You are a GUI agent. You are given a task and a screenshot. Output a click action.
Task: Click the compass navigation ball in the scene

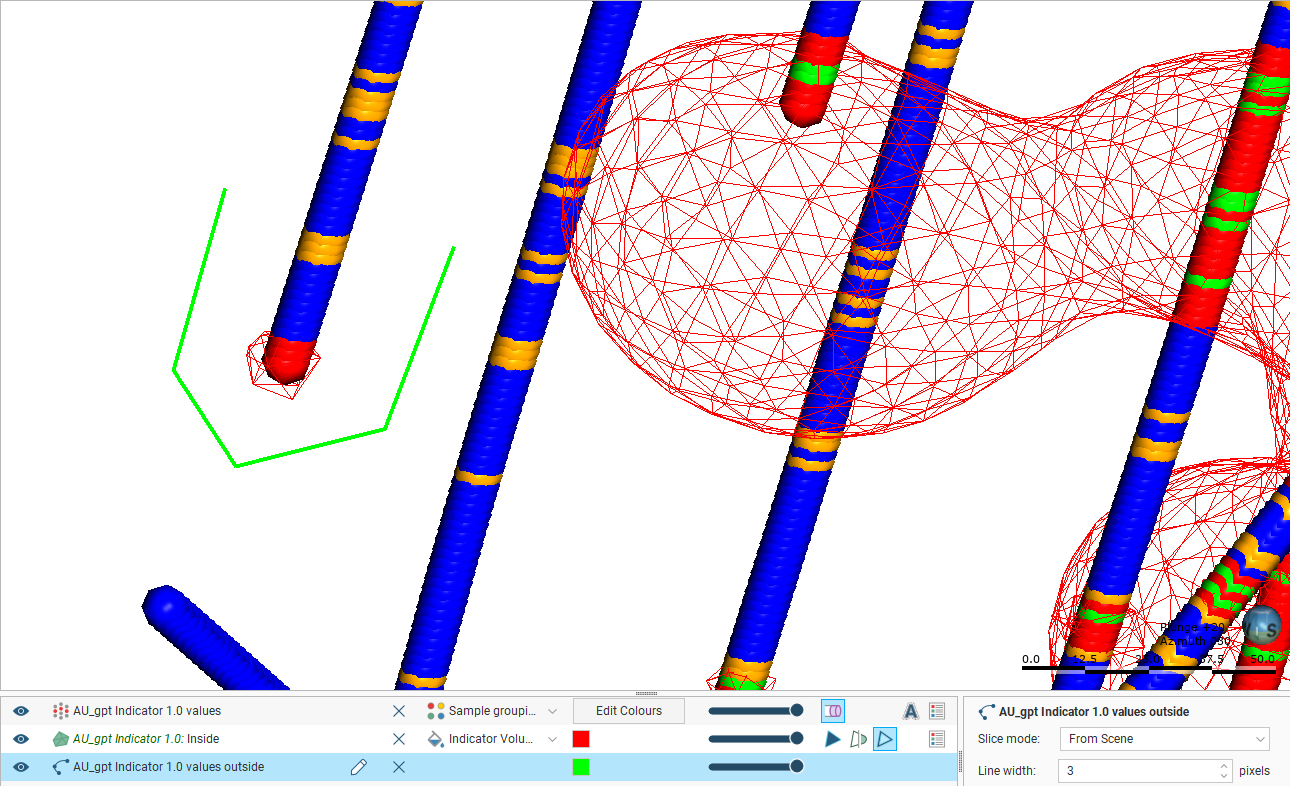point(1262,624)
